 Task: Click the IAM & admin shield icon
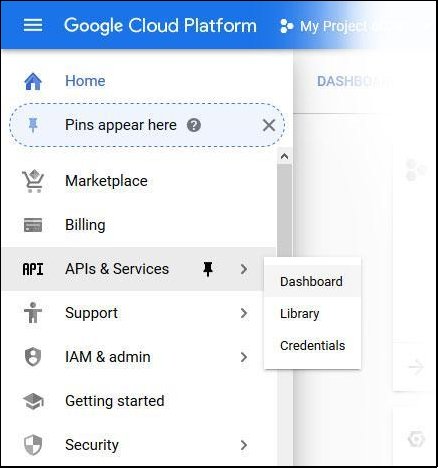pyautogui.click(x=33, y=357)
